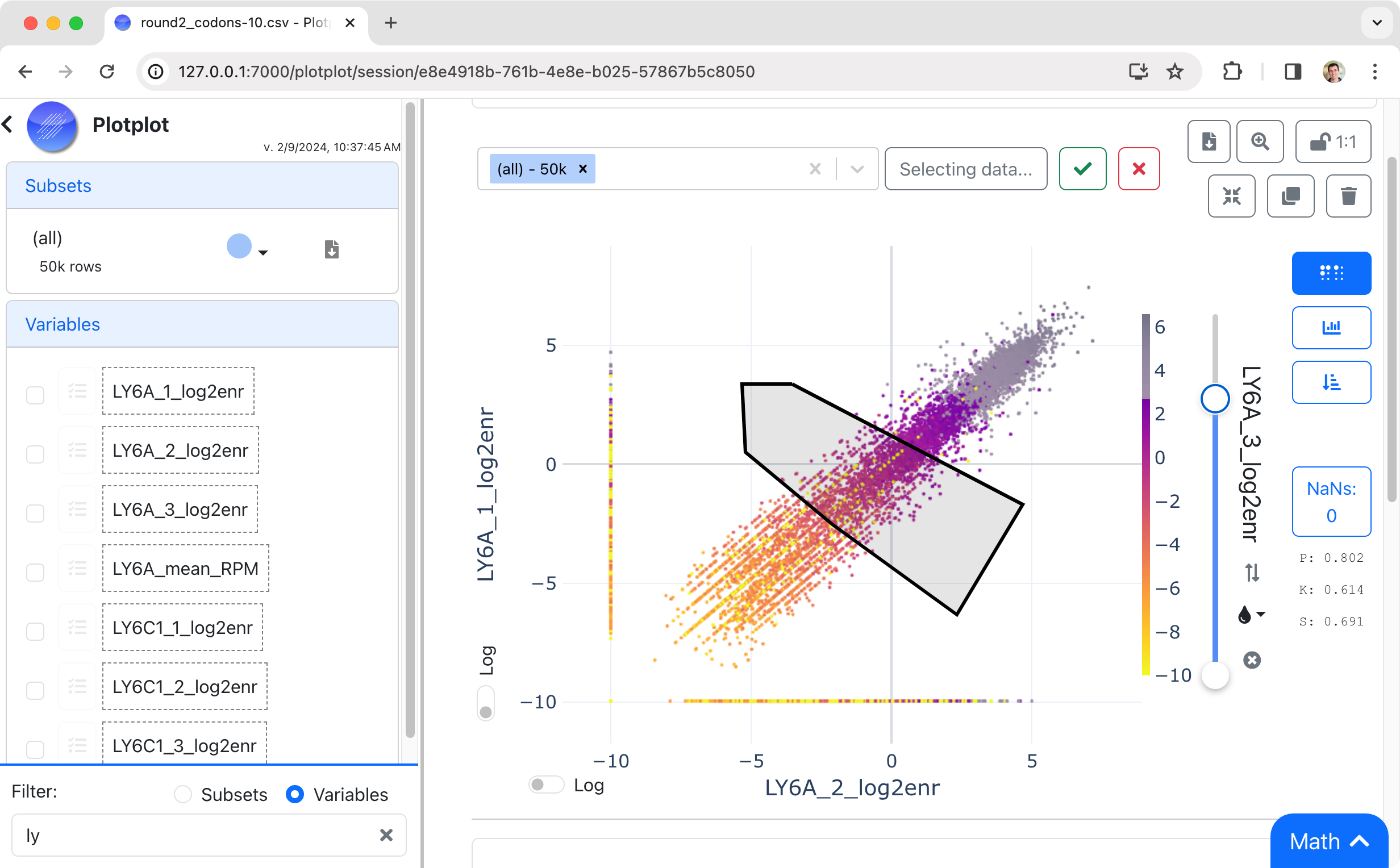The height and width of the screenshot is (868, 1400).
Task: Confirm the selection with the green checkmark
Action: click(x=1081, y=169)
